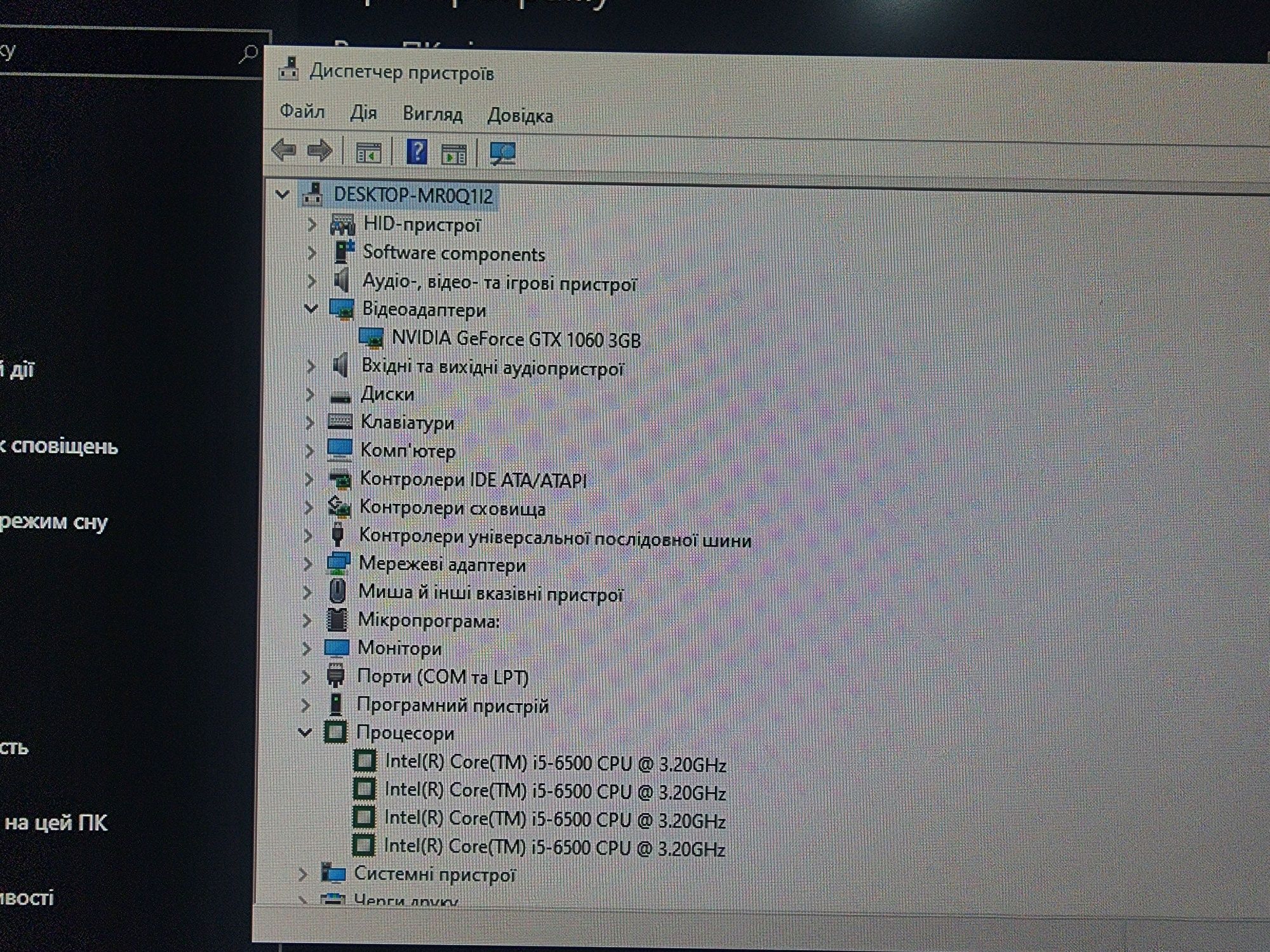
Task: Expand the Клавіатури node
Action: [x=309, y=422]
